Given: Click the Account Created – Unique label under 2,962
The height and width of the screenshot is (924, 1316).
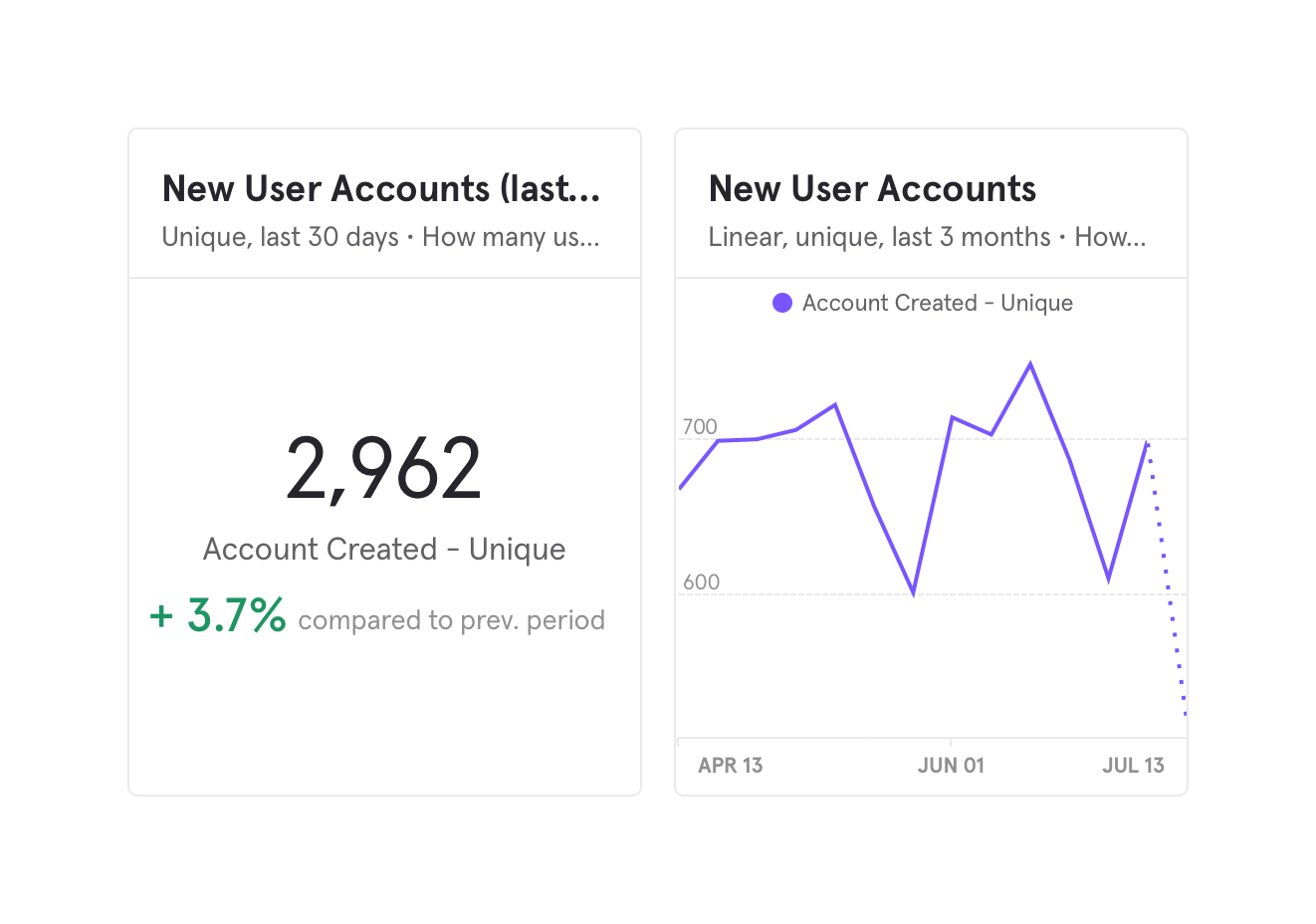Looking at the screenshot, I should pos(384,549).
